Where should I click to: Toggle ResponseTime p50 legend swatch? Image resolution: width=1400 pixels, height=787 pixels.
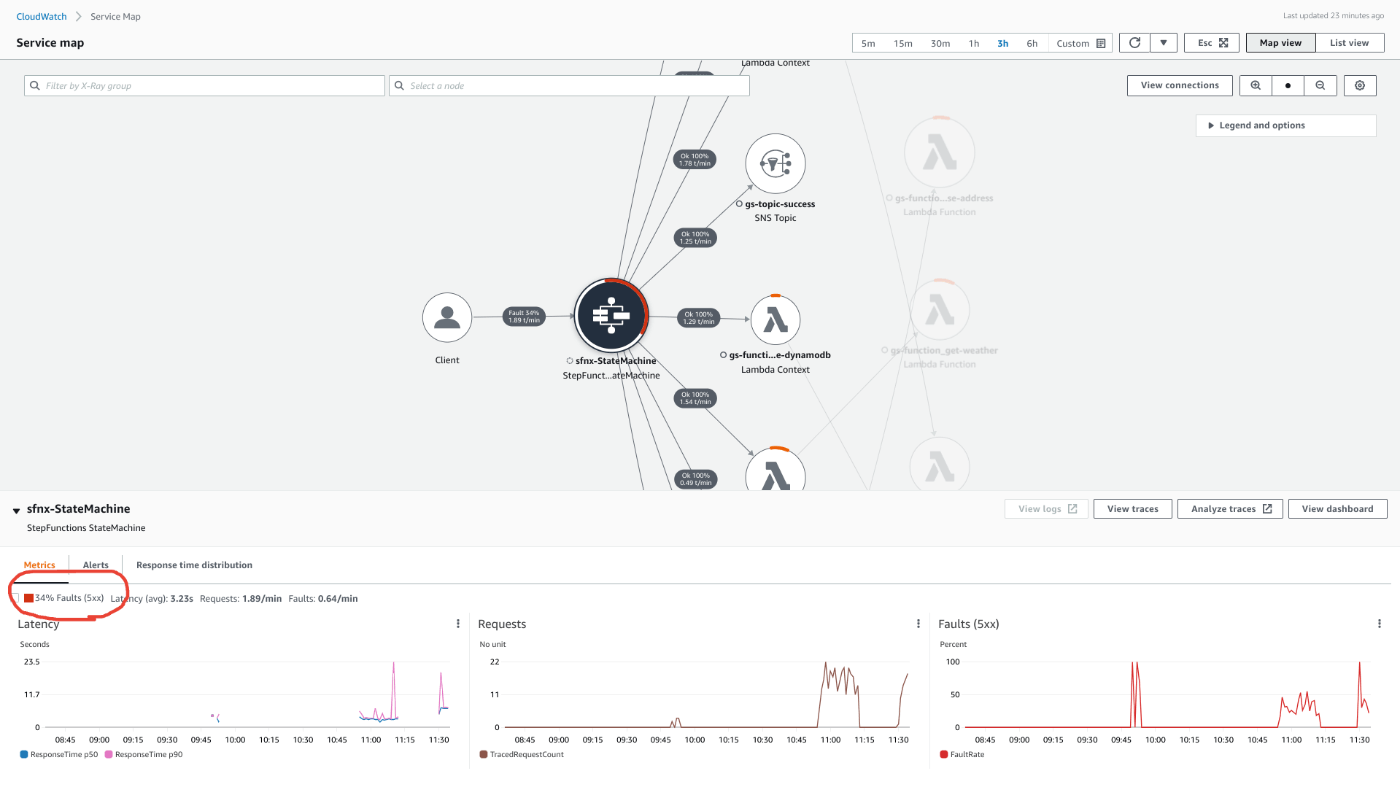(24, 754)
